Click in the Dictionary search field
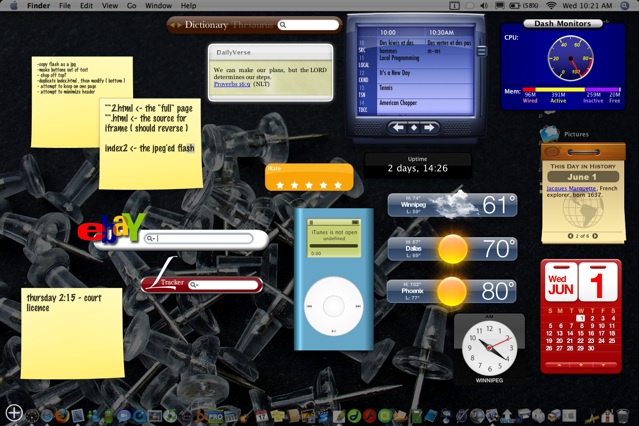Screen dimensions: 639x426 click(x=309, y=25)
